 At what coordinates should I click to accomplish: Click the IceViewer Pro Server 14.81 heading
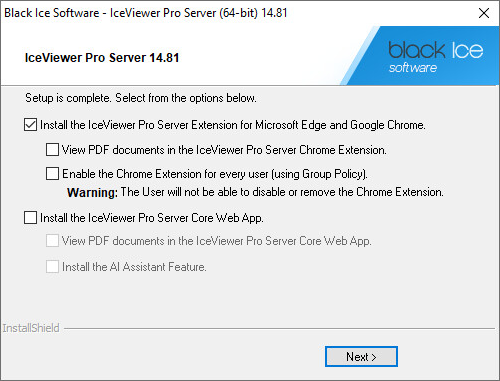coord(102,58)
